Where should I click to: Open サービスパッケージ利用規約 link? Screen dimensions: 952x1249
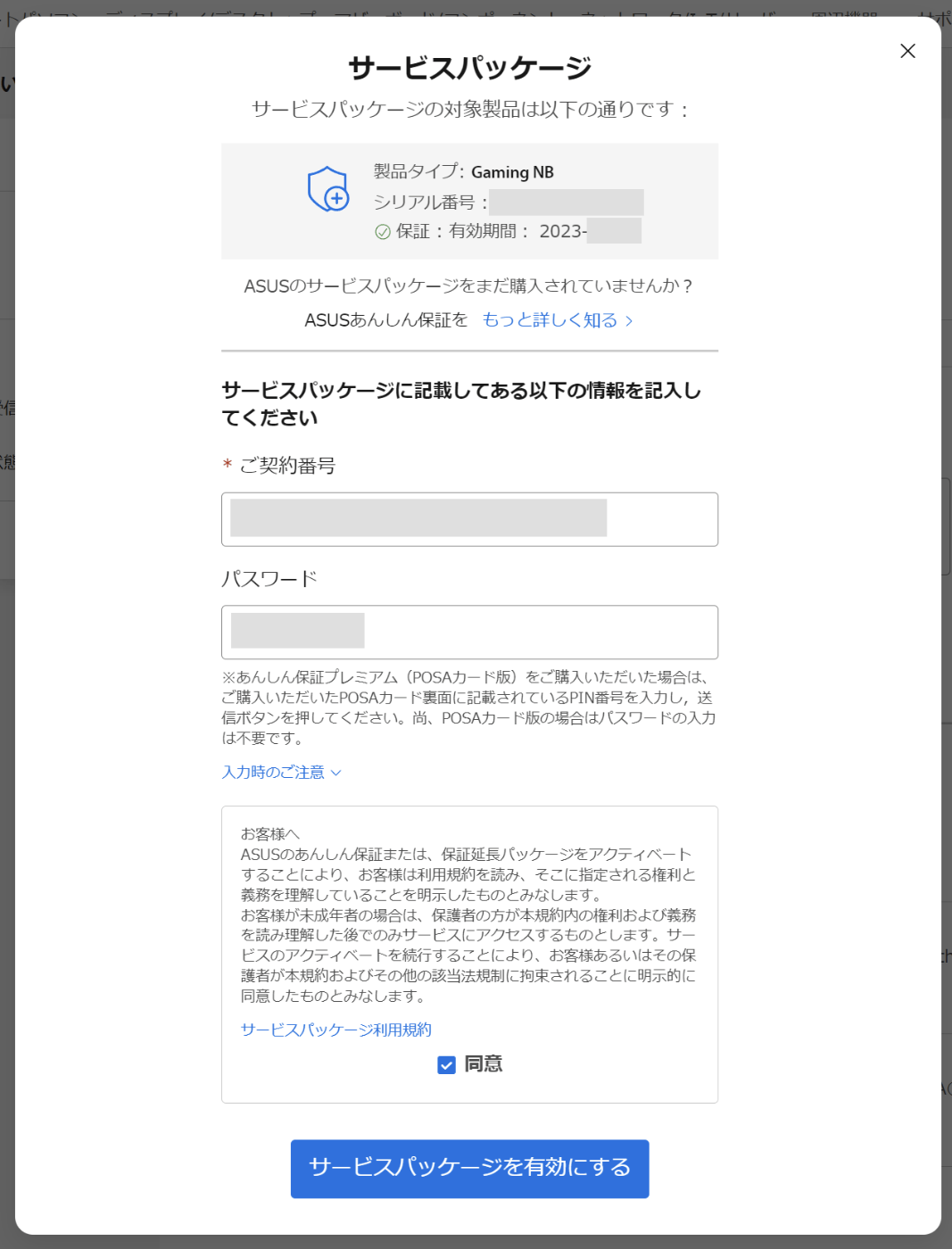coord(336,1030)
